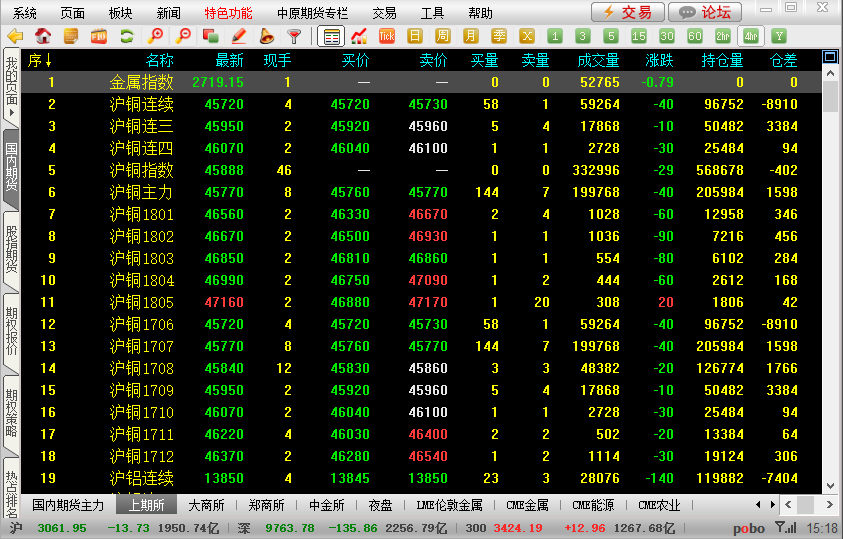Viewport: 843px width, 539px height.
Task: Click the vertical scrollbar down arrow
Action: coord(831,486)
